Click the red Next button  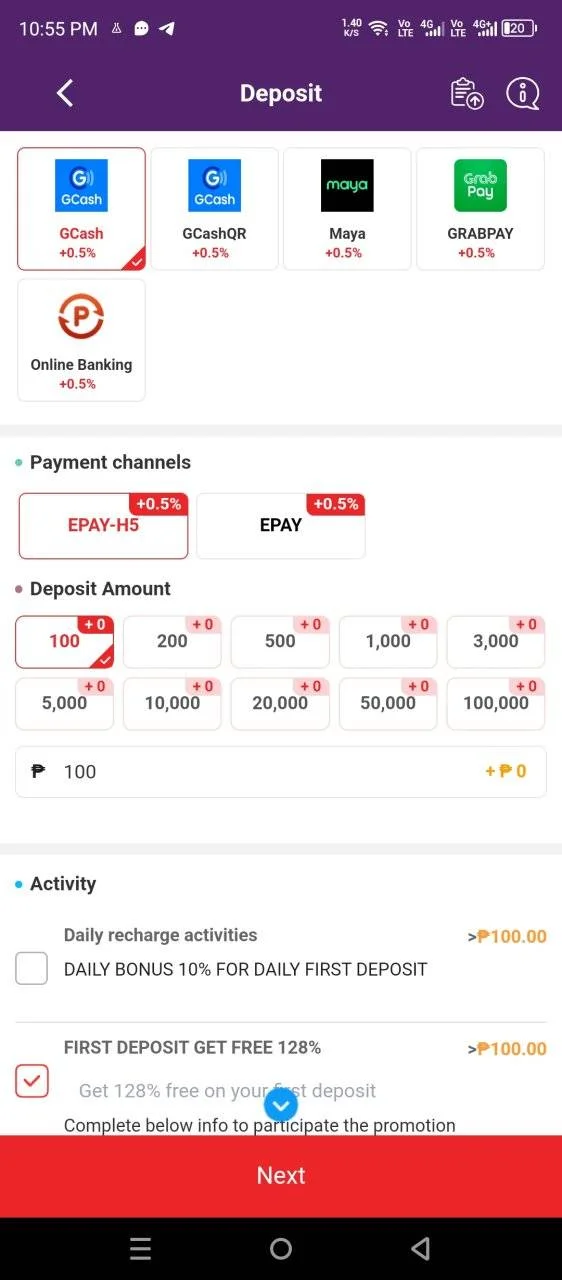281,1176
